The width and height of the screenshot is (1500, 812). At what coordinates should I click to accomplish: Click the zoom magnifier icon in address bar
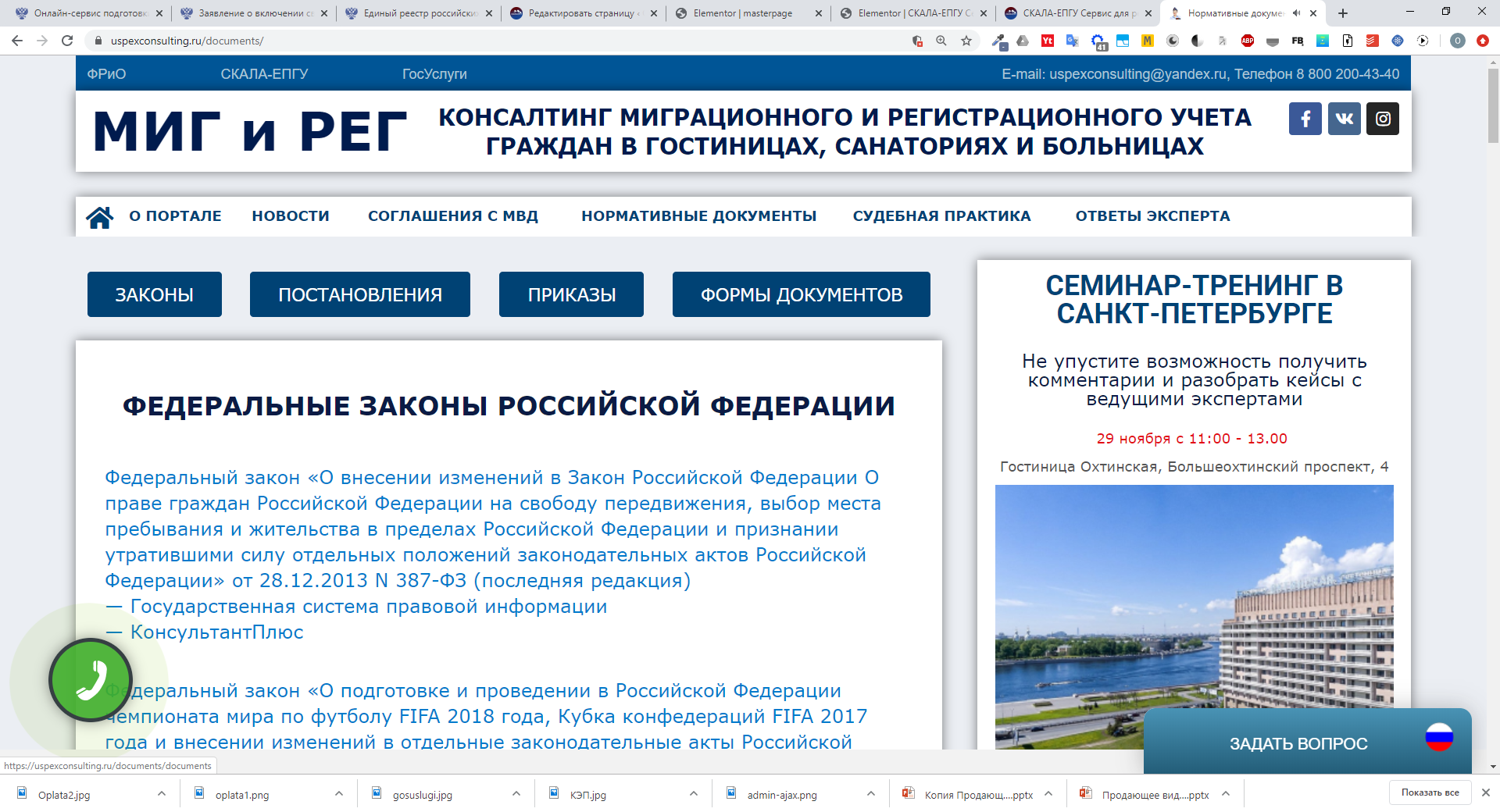941,41
